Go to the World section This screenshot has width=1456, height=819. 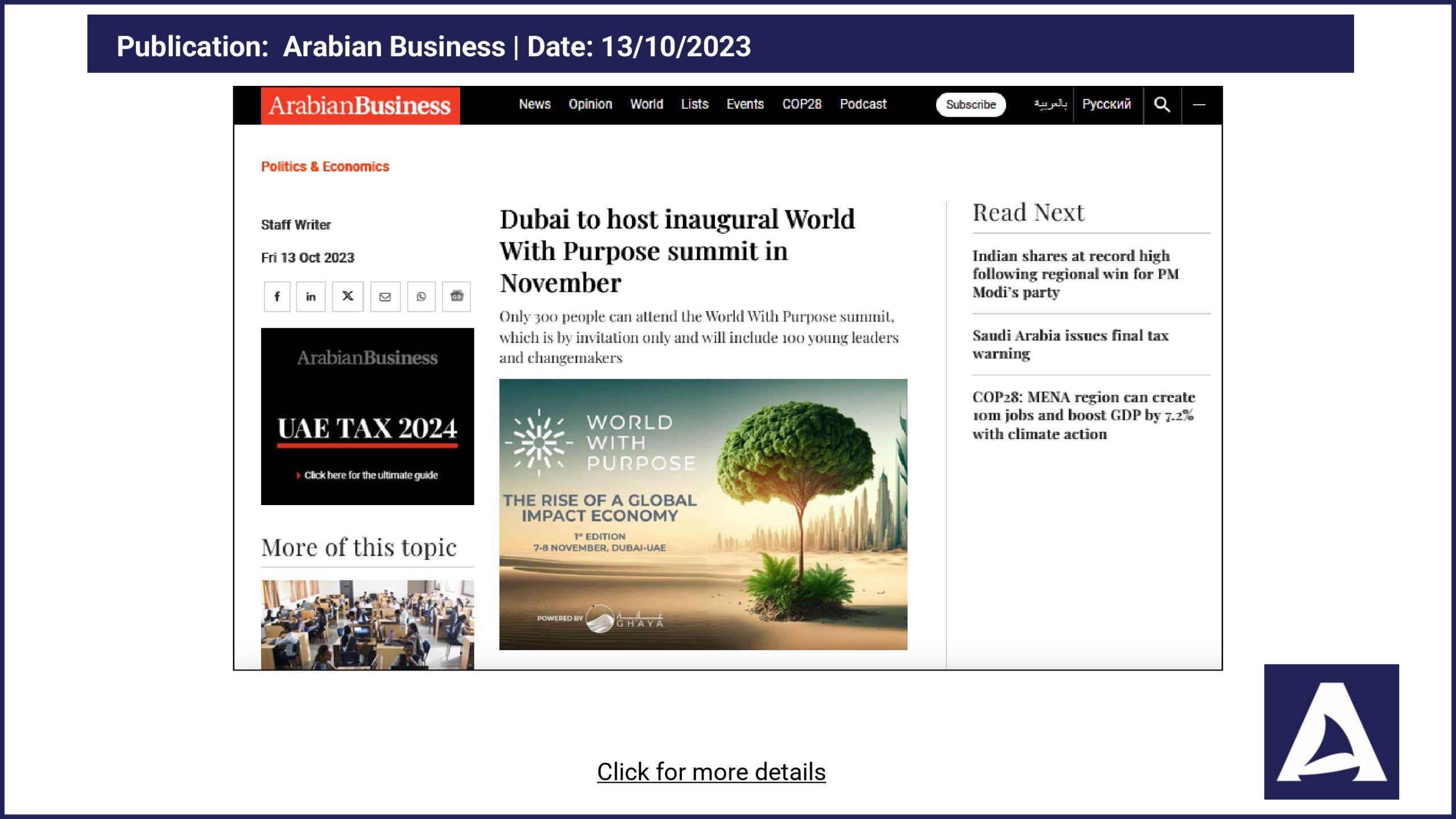pos(647,104)
